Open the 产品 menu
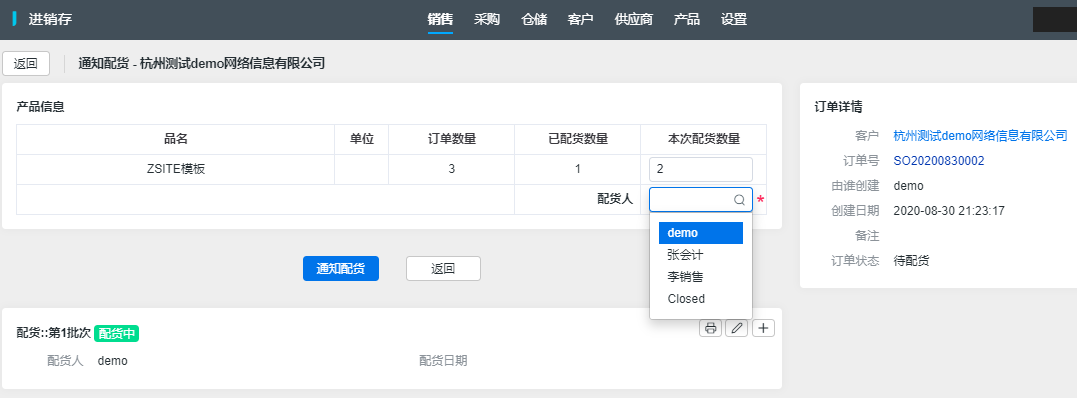1077x398 pixels. 687,19
